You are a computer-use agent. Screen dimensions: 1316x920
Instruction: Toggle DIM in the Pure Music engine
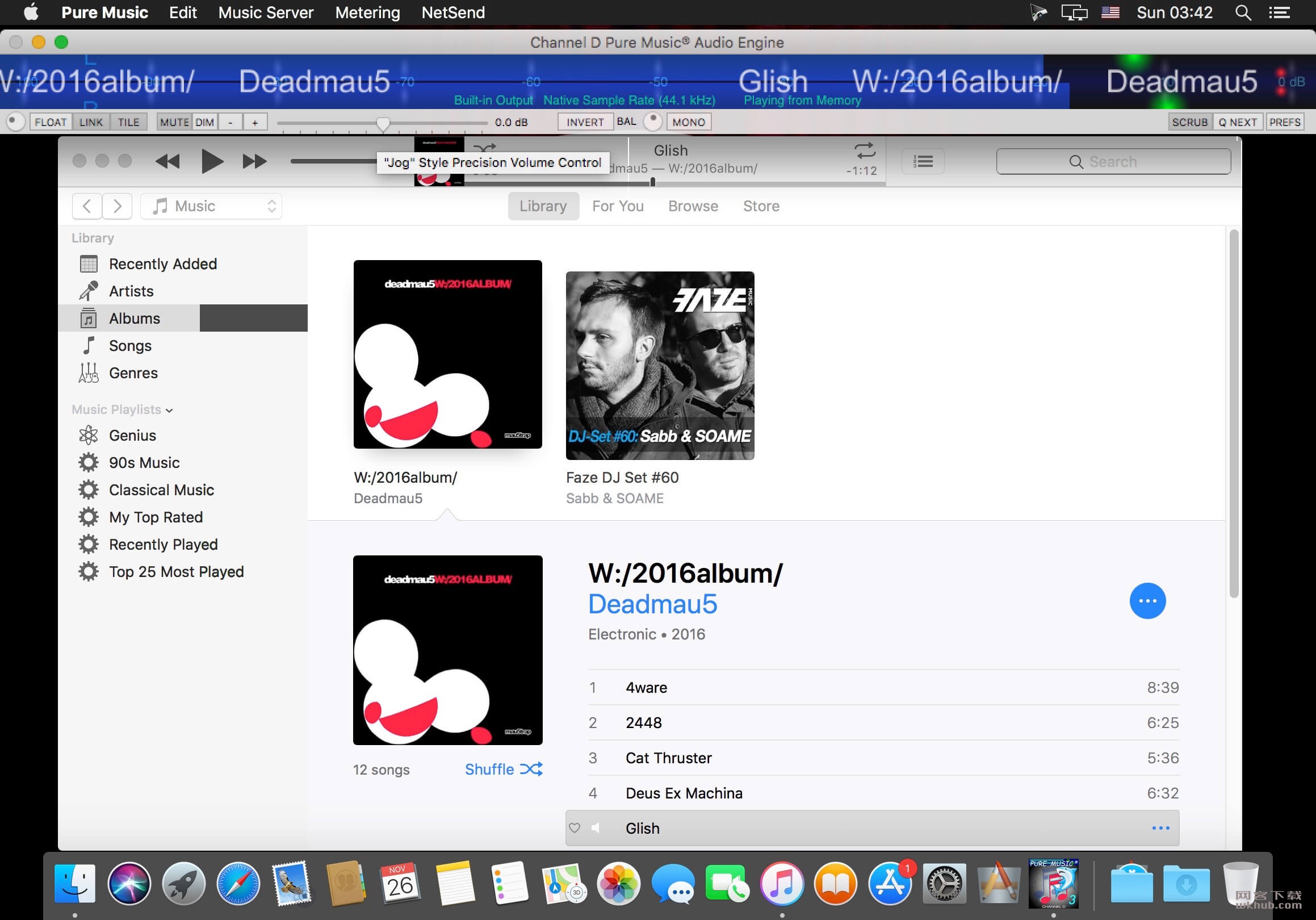[x=204, y=122]
